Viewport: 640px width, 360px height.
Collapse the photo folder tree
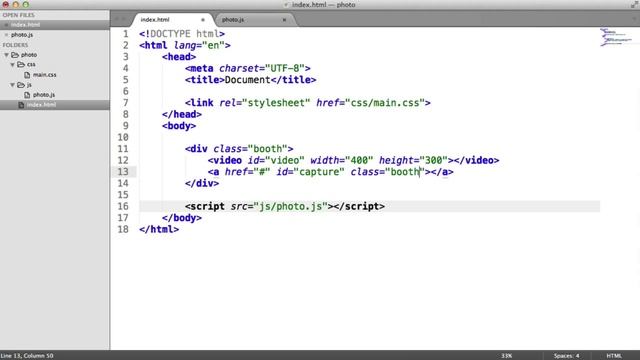tap(7, 55)
